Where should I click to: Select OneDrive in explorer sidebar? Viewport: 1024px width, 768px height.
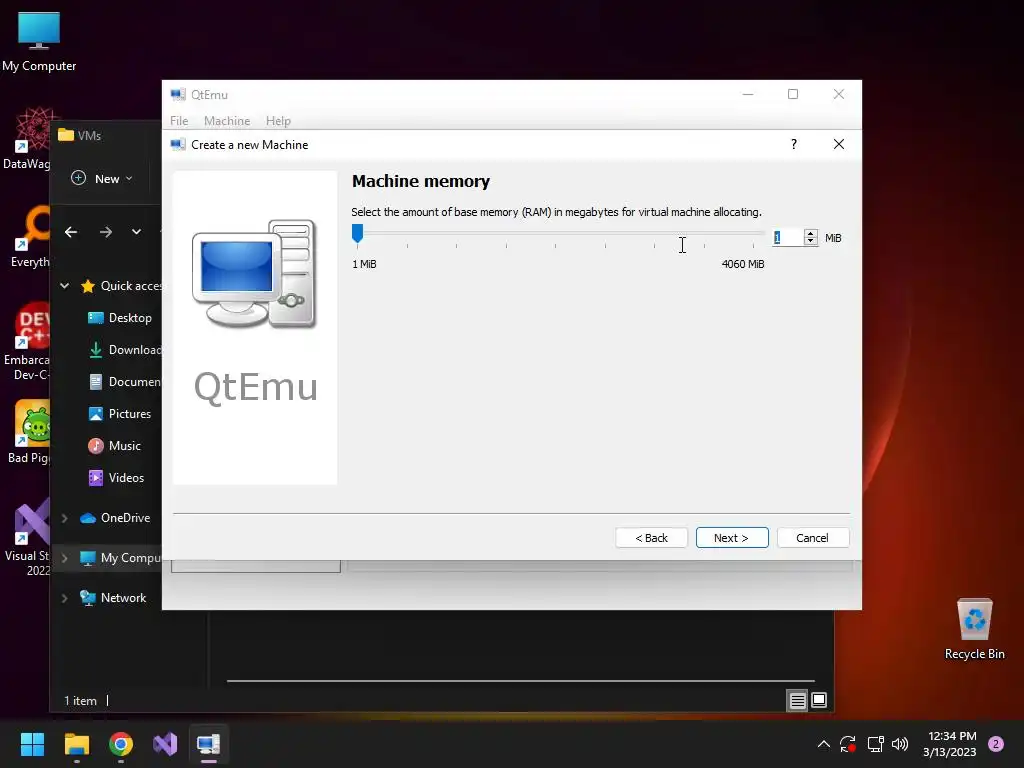115,518
